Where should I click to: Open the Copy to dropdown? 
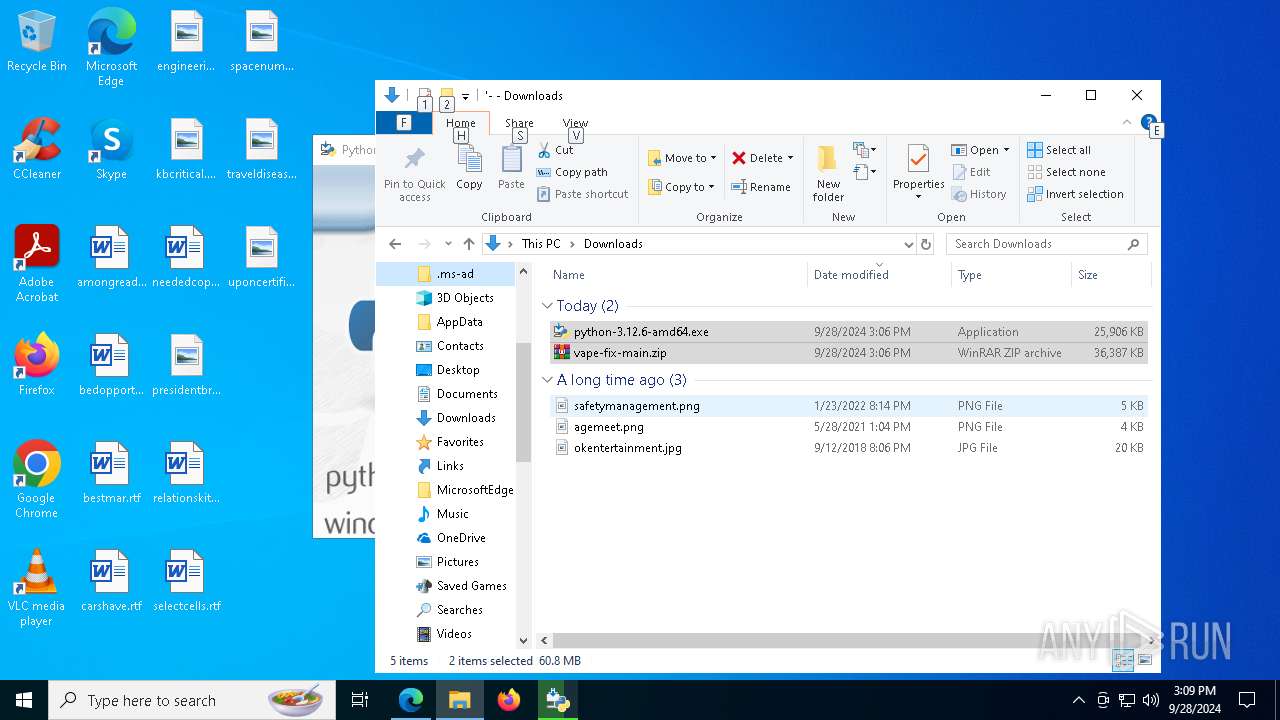click(x=682, y=187)
